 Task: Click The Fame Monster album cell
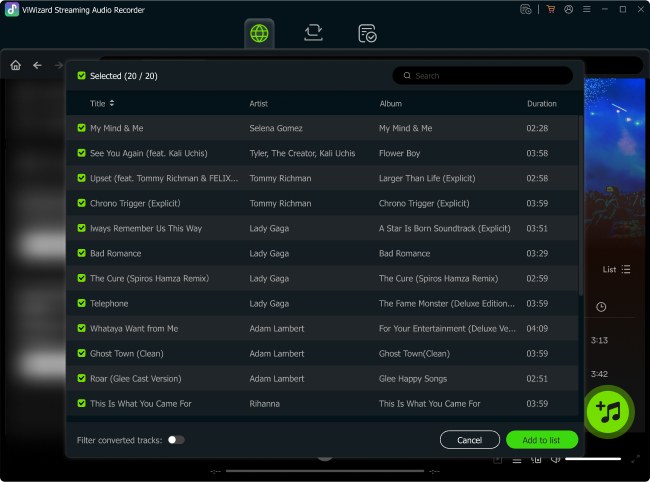point(447,303)
